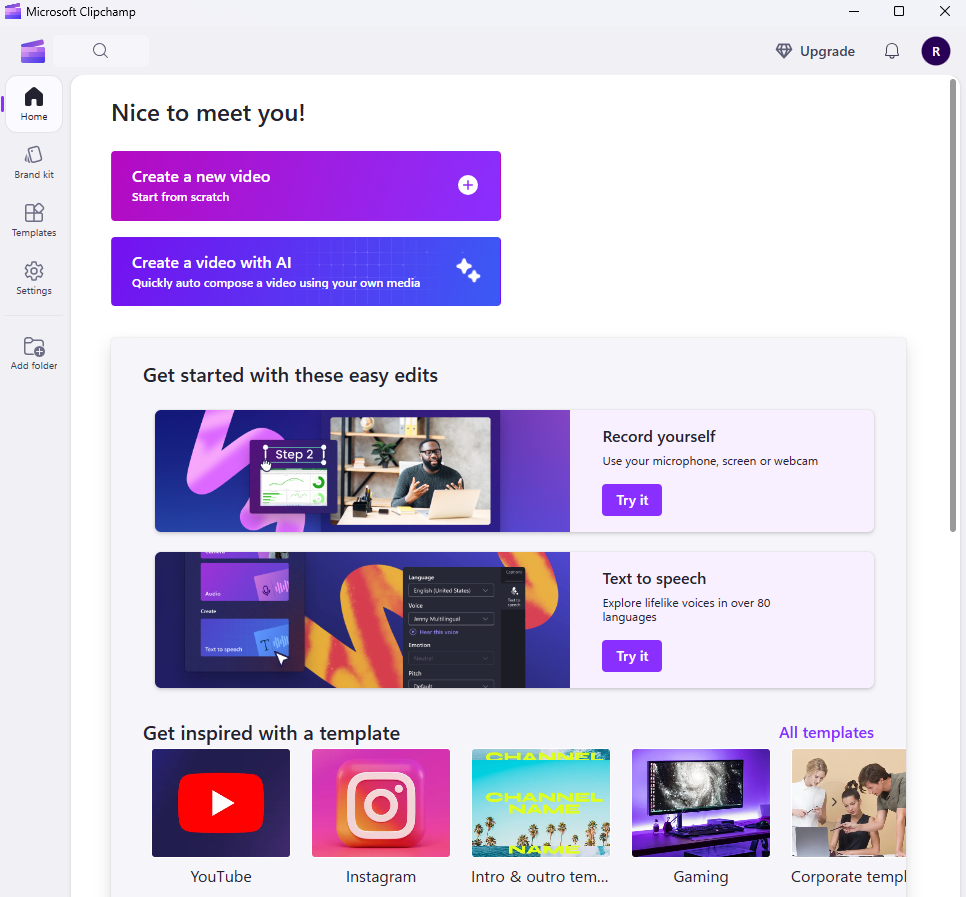
Task: Open the Record yourself preview image
Action: pos(362,471)
